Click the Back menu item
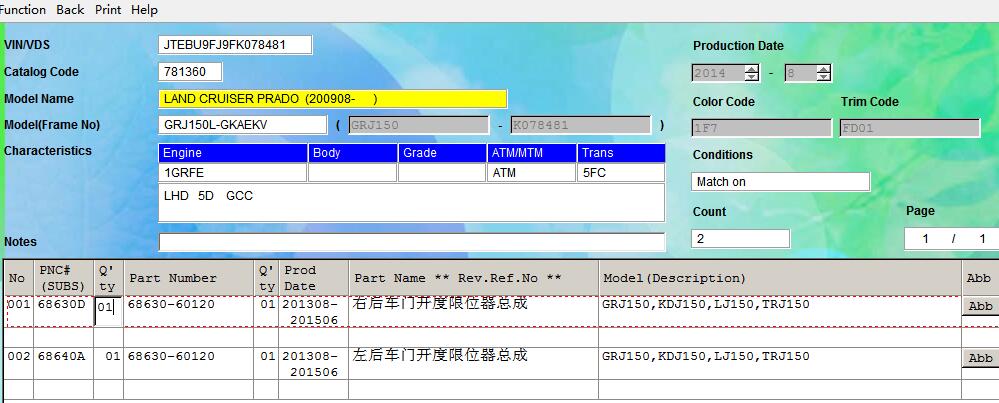This screenshot has width=999, height=403. [x=70, y=9]
